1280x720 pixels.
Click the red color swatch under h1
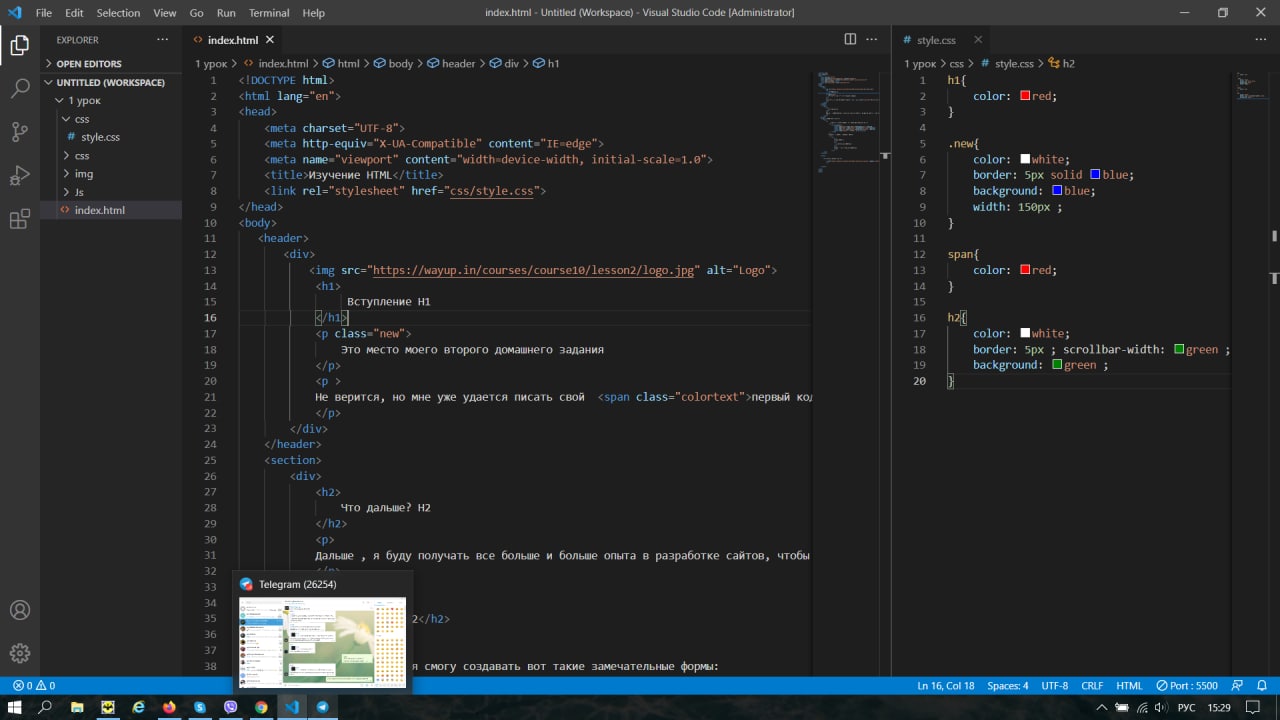1025,96
